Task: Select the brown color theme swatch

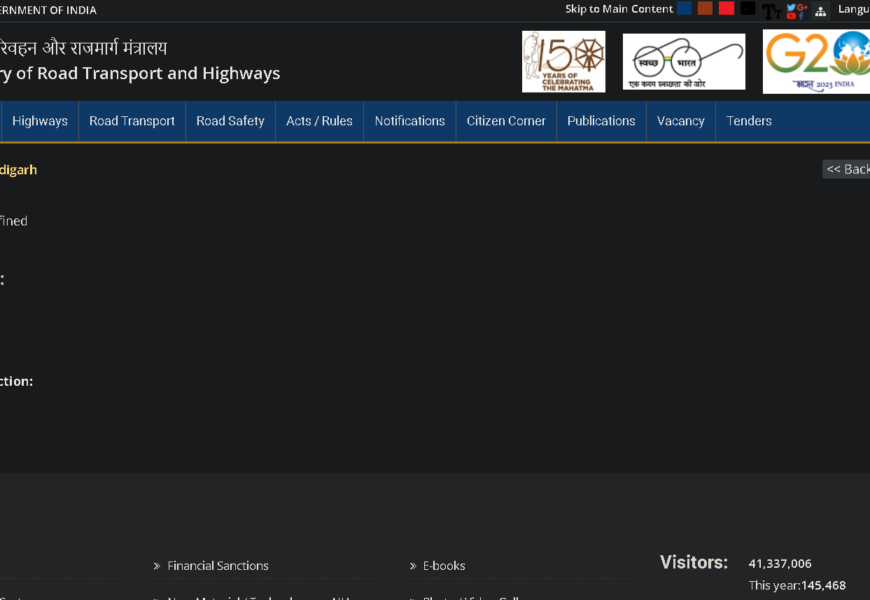Action: click(705, 9)
